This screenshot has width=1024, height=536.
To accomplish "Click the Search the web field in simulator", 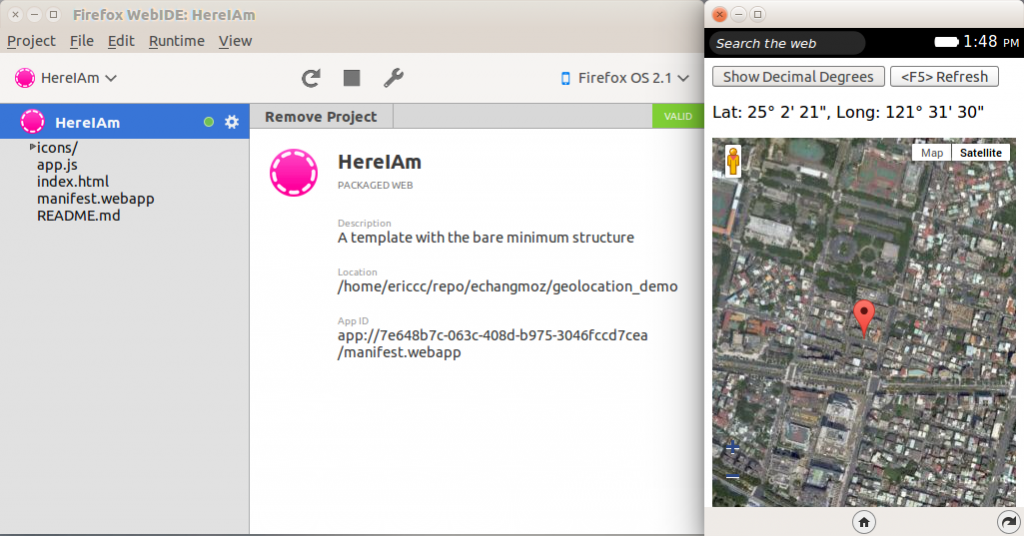I will [x=787, y=43].
